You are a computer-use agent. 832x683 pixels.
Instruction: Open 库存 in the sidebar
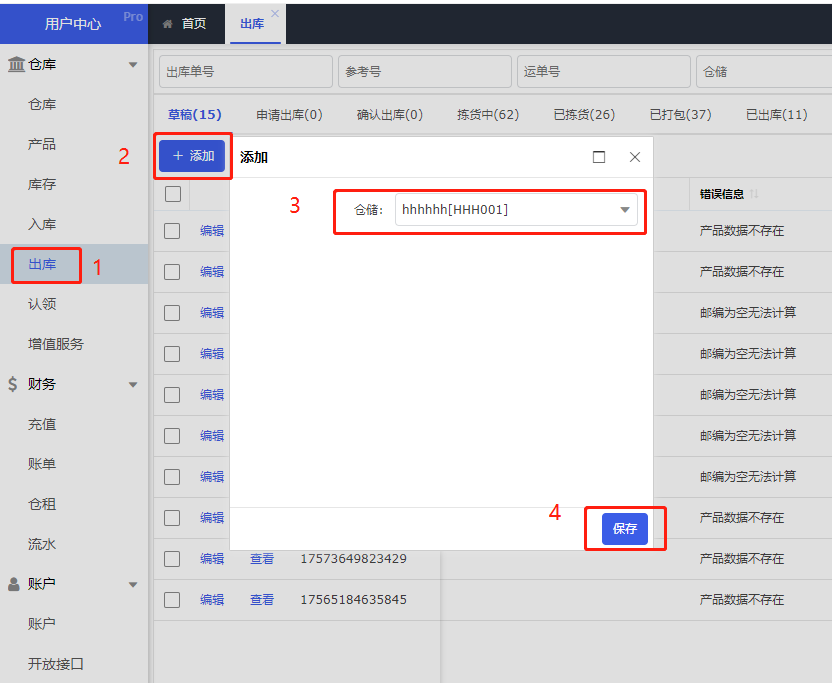pos(42,184)
